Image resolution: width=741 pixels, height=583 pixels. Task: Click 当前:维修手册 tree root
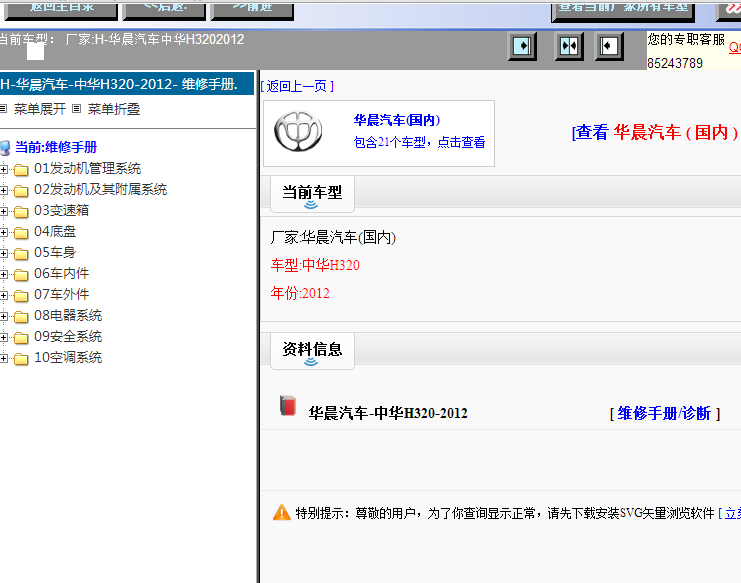[56, 147]
